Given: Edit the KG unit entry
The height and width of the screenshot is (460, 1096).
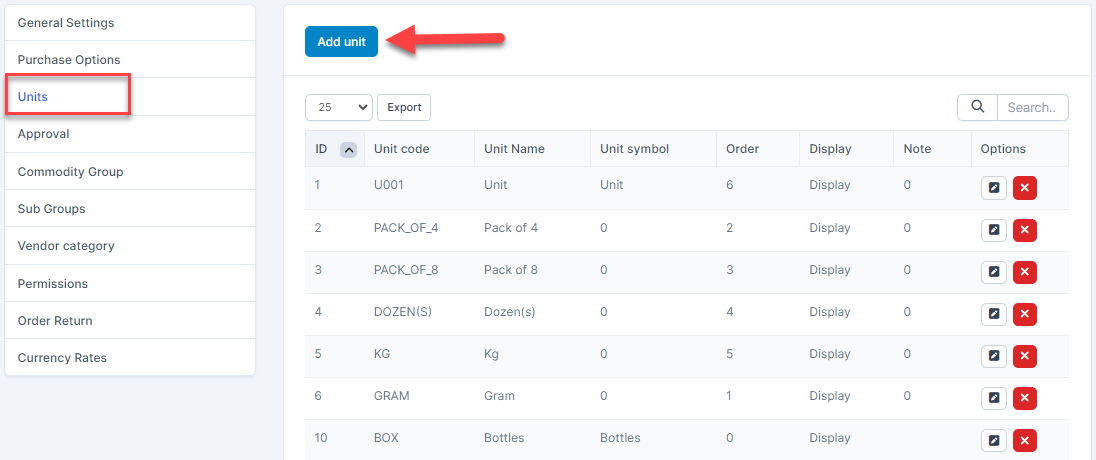Looking at the screenshot, I should [993, 356].
